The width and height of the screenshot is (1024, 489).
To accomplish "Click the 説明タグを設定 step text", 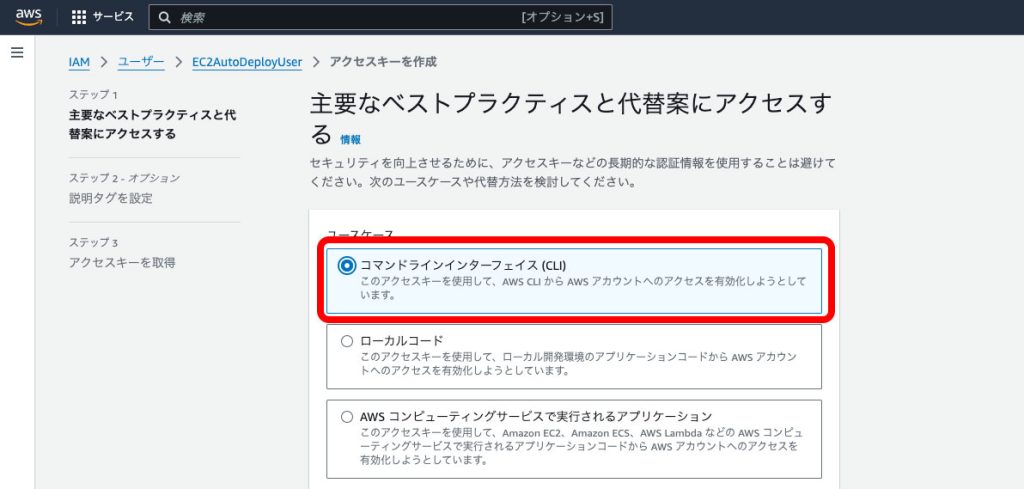I will coord(110,198).
